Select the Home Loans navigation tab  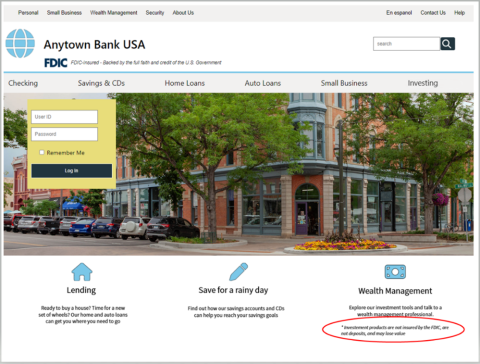(185, 83)
